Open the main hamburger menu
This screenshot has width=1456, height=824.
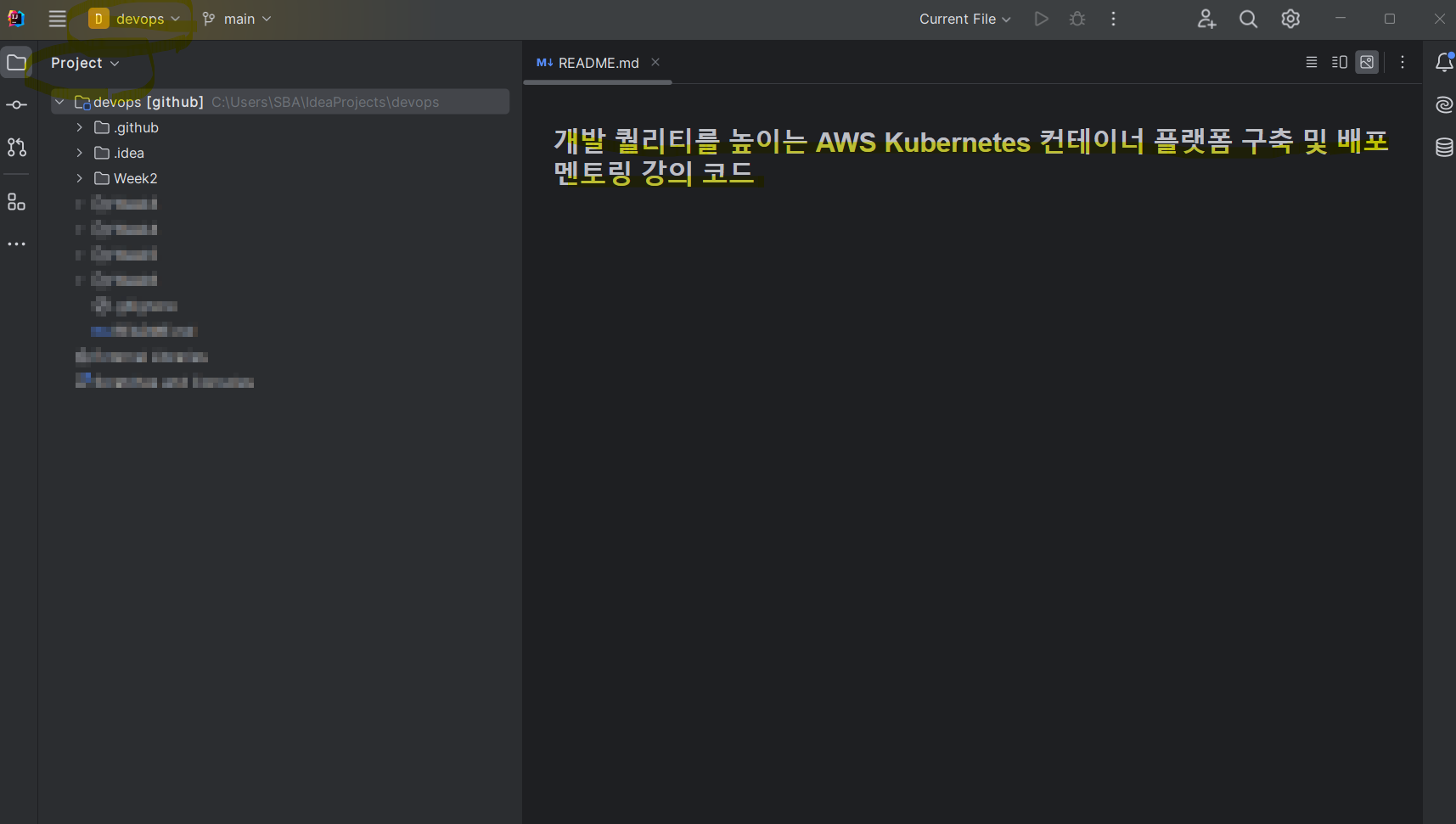[57, 19]
